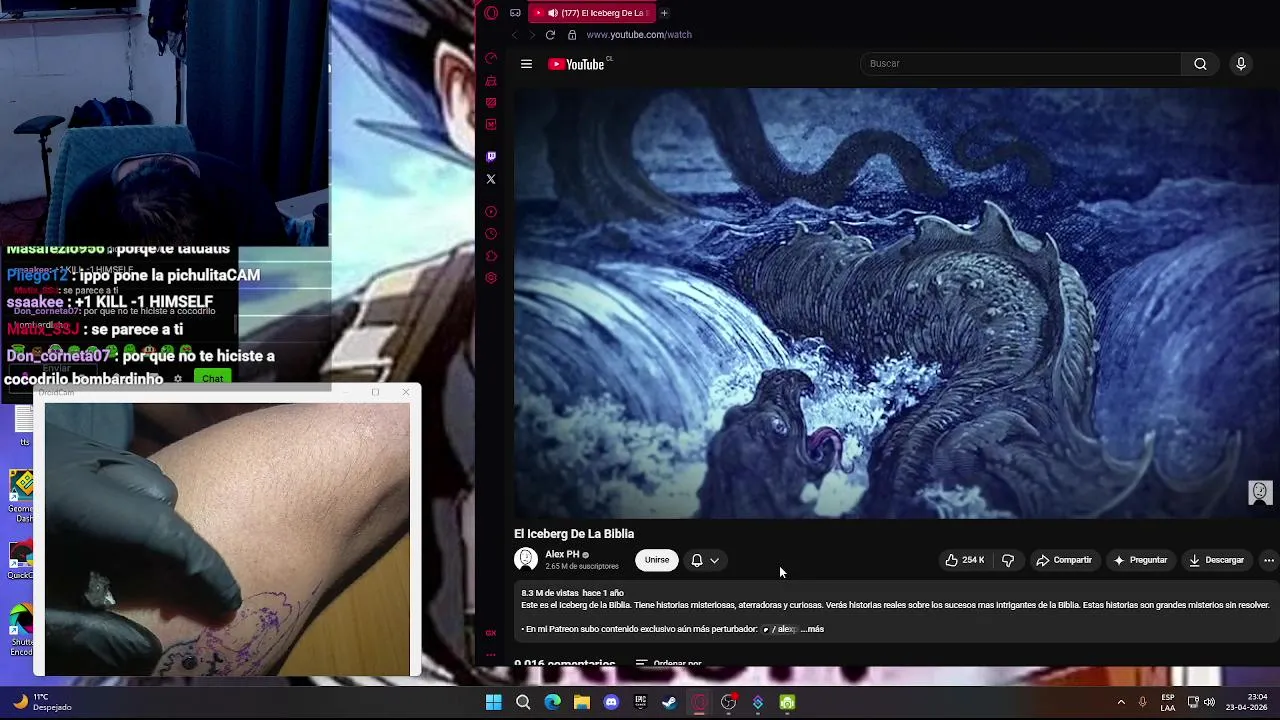The width and height of the screenshot is (1280, 720).
Task: Click the playing video frame
Action: 897,303
